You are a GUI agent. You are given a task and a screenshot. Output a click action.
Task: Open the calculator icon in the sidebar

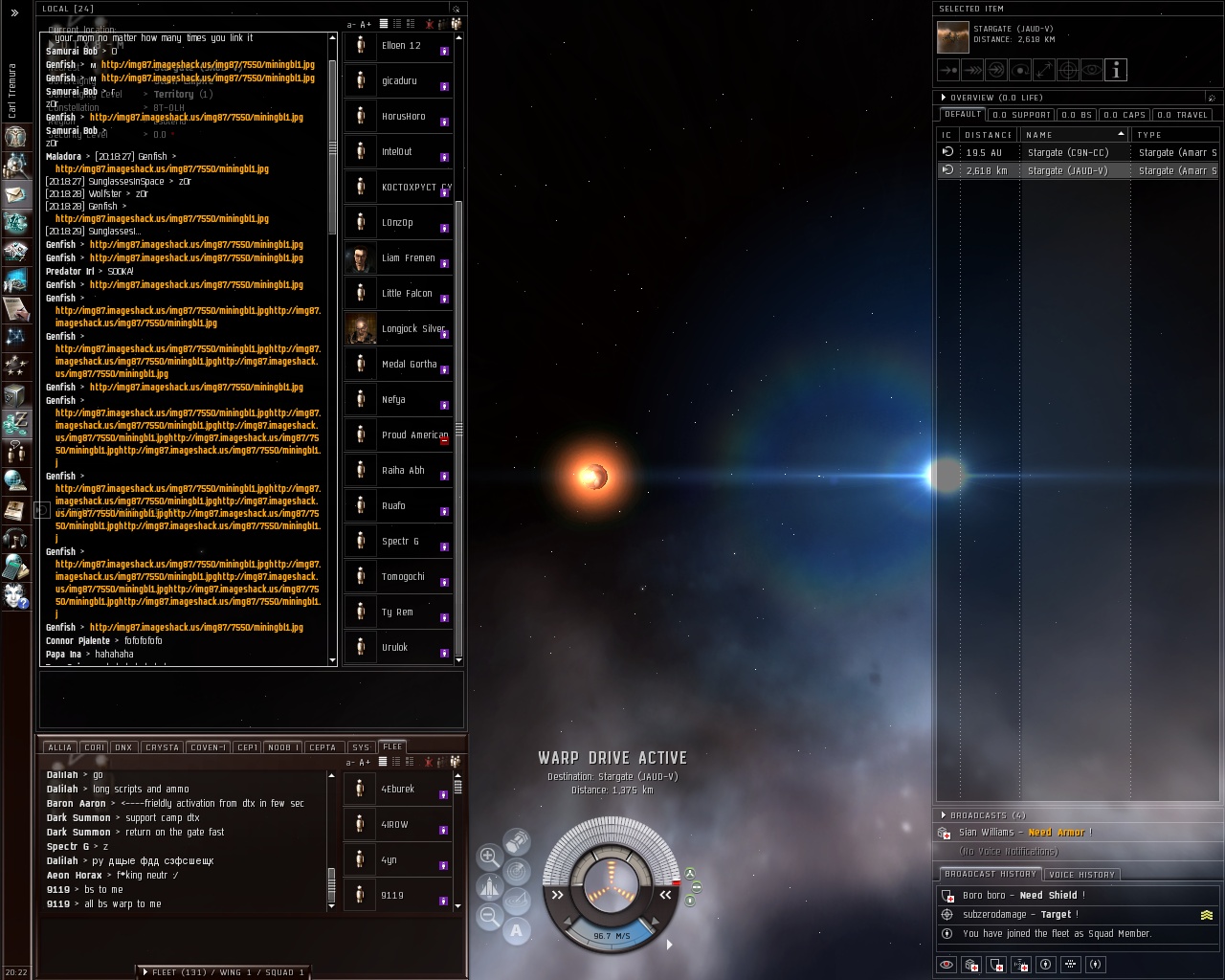[15, 567]
